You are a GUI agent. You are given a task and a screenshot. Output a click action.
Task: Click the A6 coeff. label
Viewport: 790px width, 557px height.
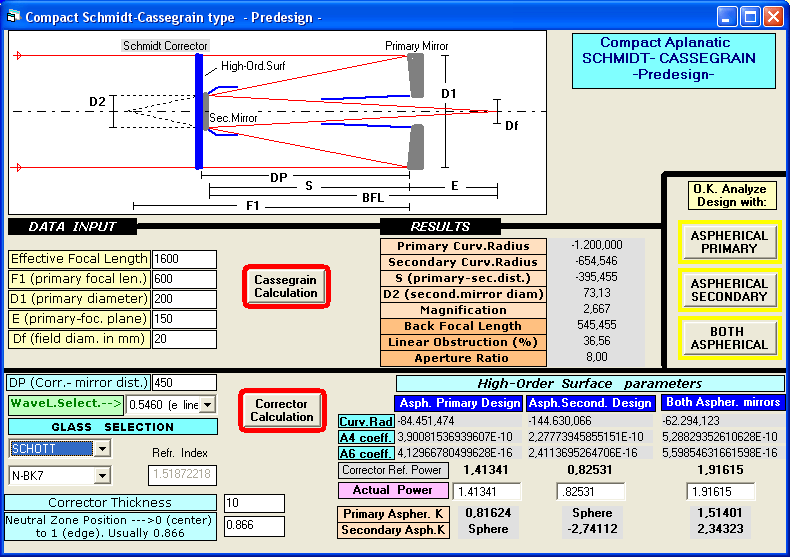(366, 453)
